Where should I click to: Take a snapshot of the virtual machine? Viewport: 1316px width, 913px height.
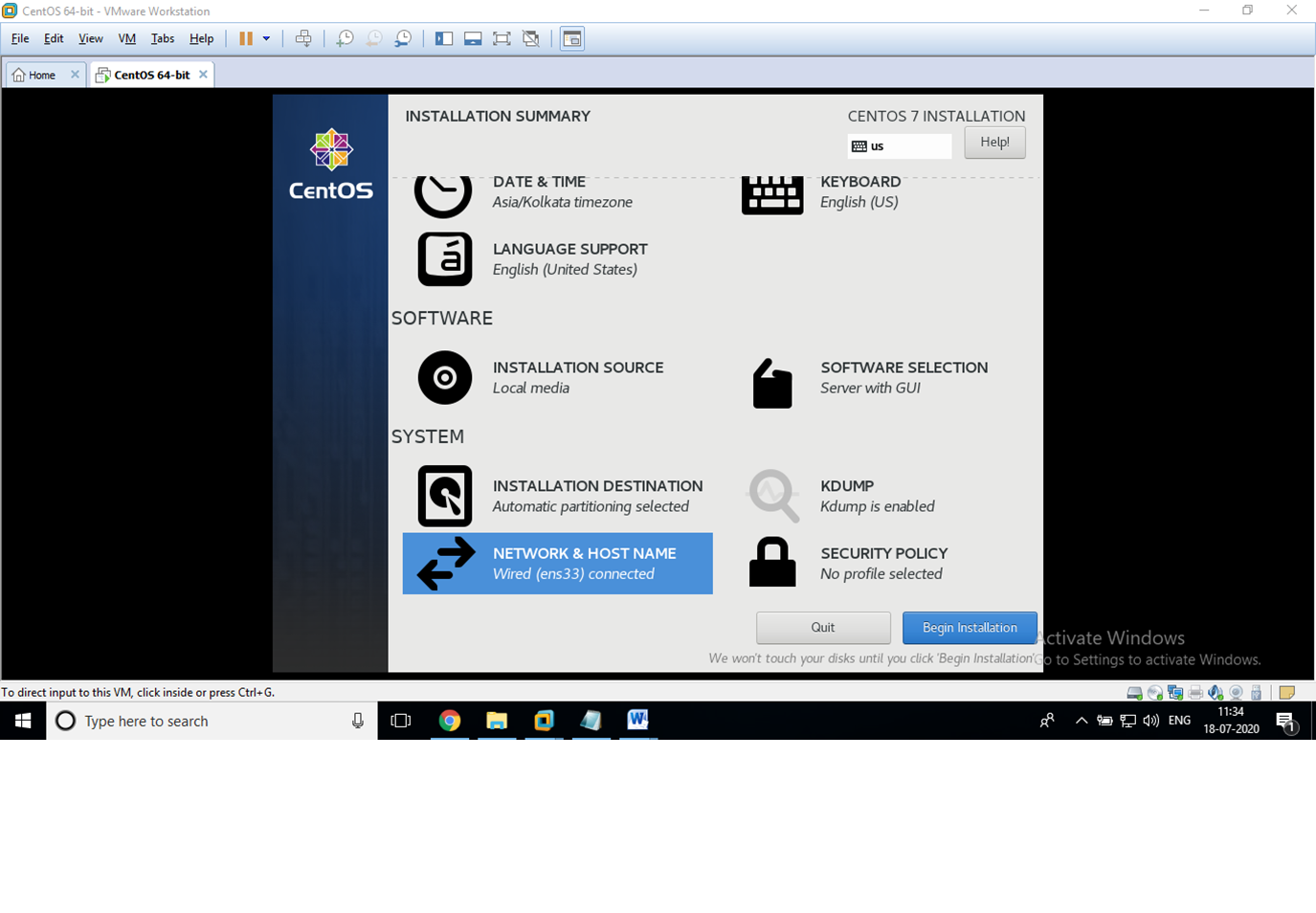pyautogui.click(x=345, y=38)
